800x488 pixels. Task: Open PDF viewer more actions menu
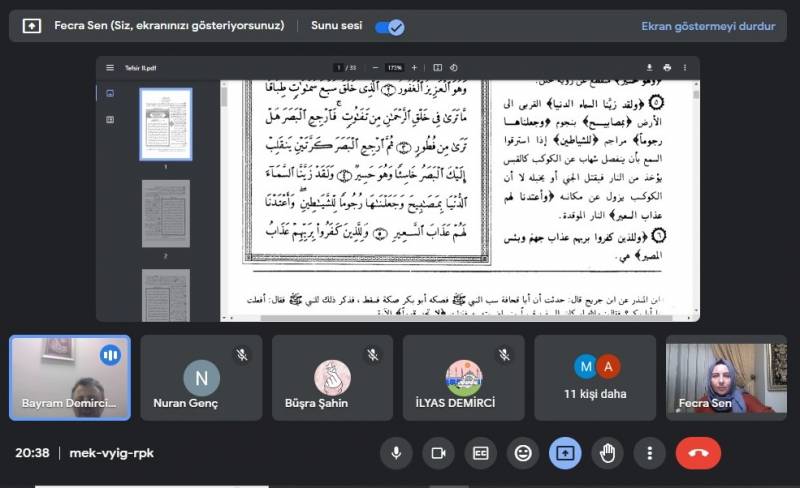tap(685, 67)
